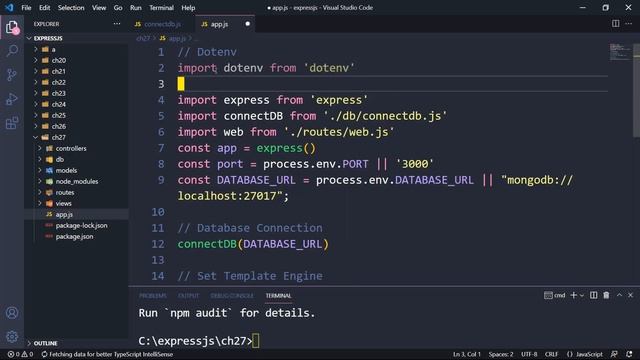The width and height of the screenshot is (640, 360).
Task: Open the Accounts menu icon
Action: (x=12, y=313)
